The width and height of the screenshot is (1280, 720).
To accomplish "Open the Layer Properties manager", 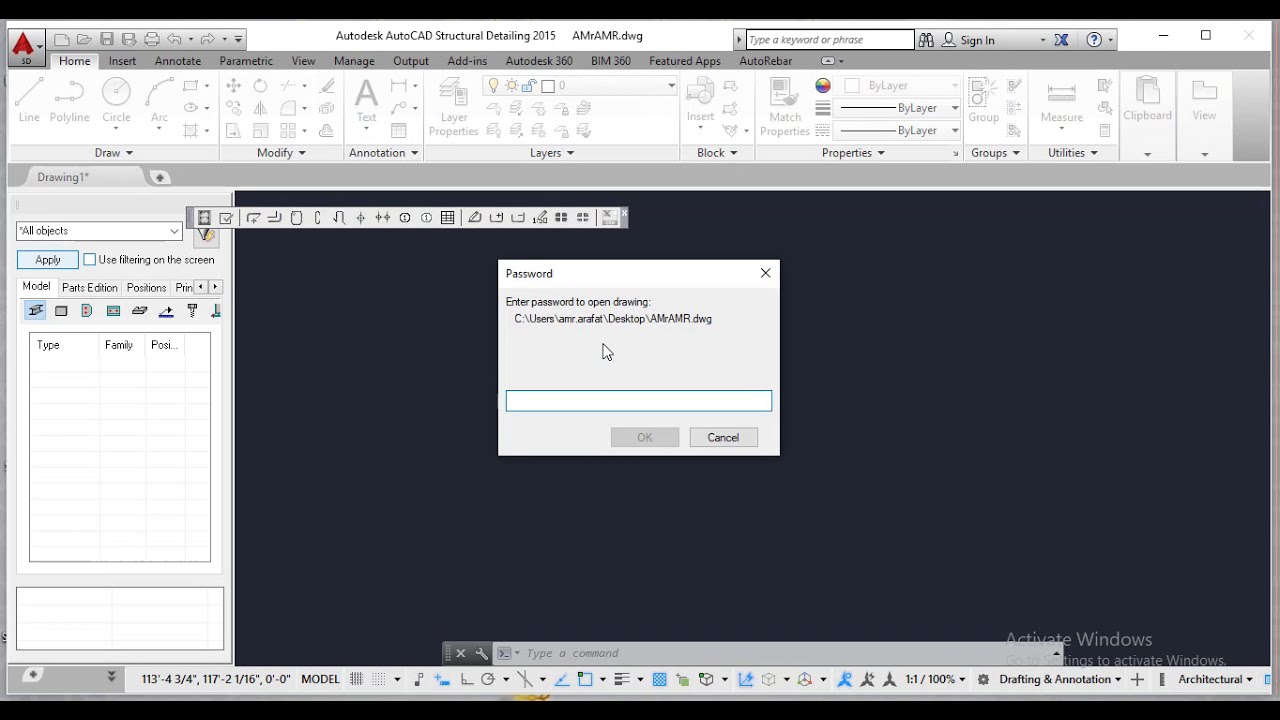I will [x=454, y=108].
